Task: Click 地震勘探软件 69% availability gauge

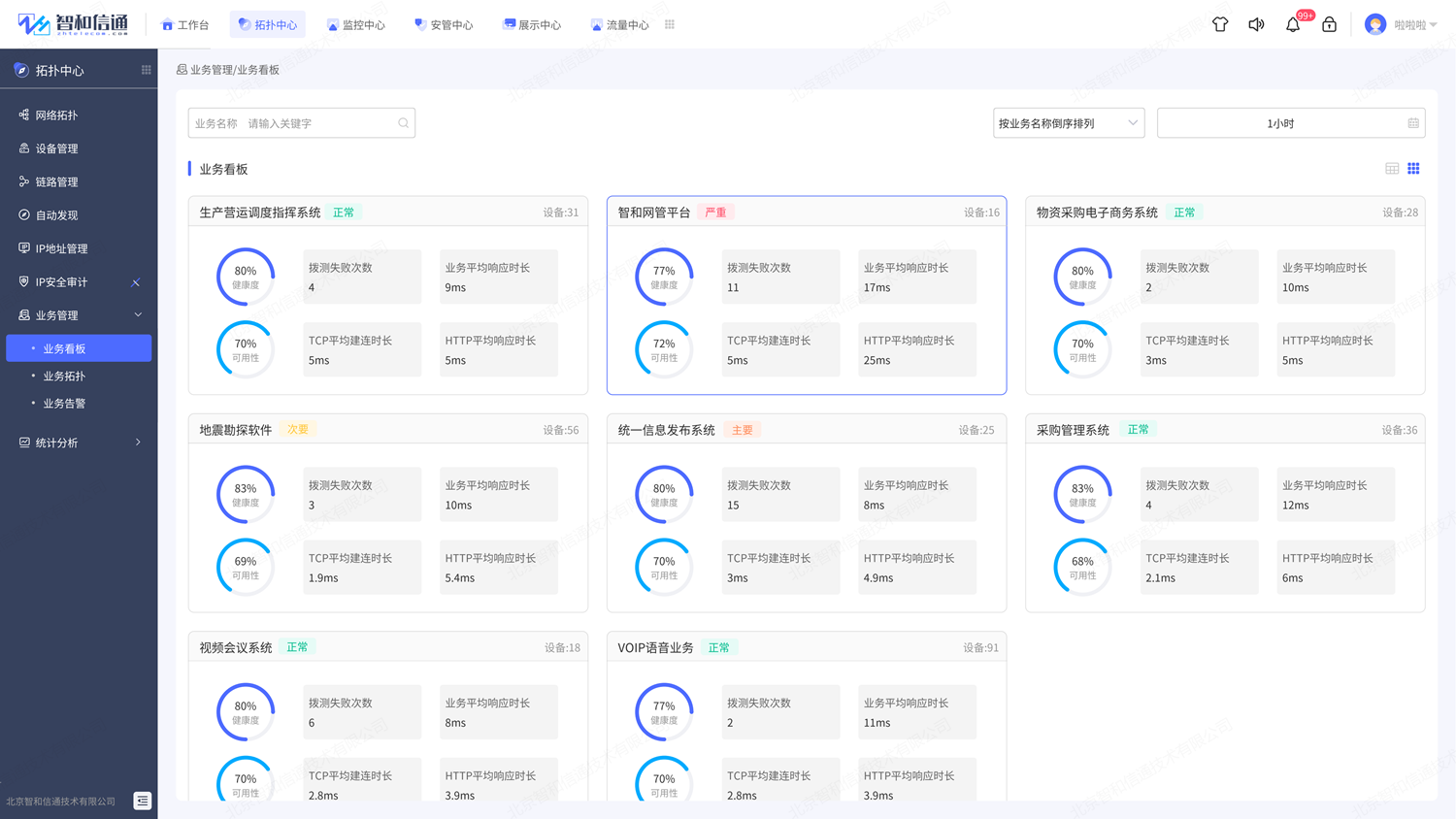Action: pyautogui.click(x=246, y=567)
